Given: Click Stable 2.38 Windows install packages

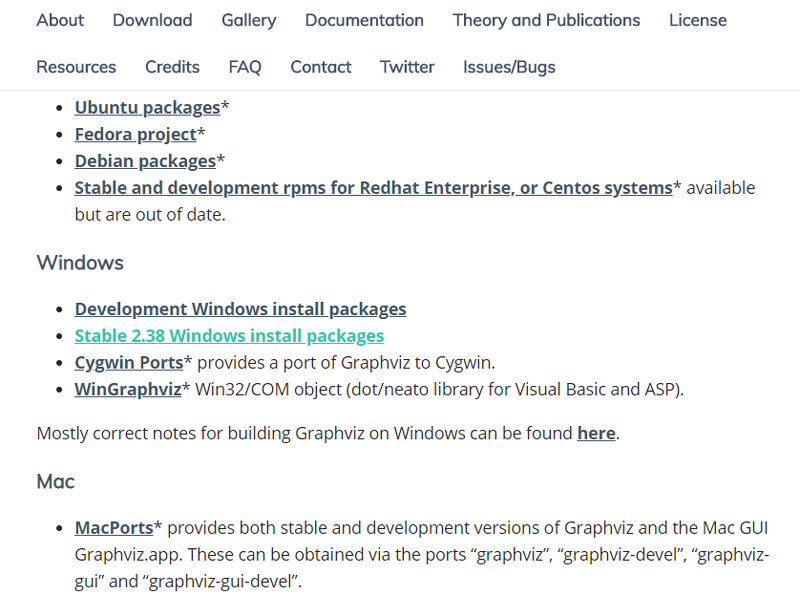Looking at the screenshot, I should click(229, 336).
